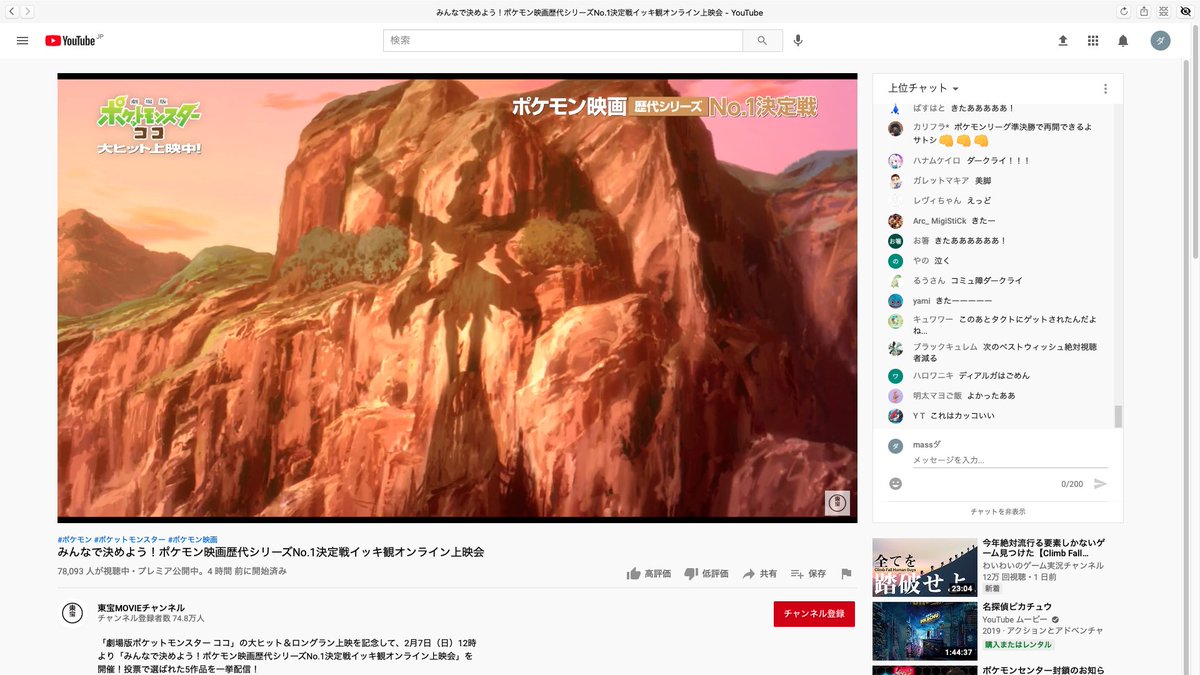Screen dimensions: 1200x675
Task: Click カリフラ's avatar in chat
Action: [x=896, y=128]
